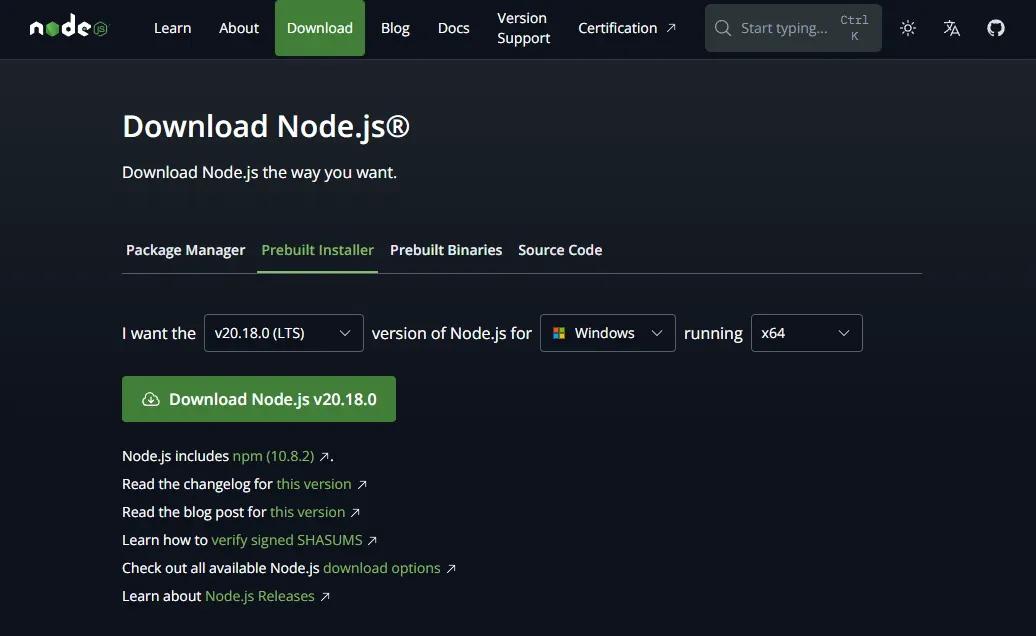Click the external arrow icon beside Certification

tap(671, 28)
